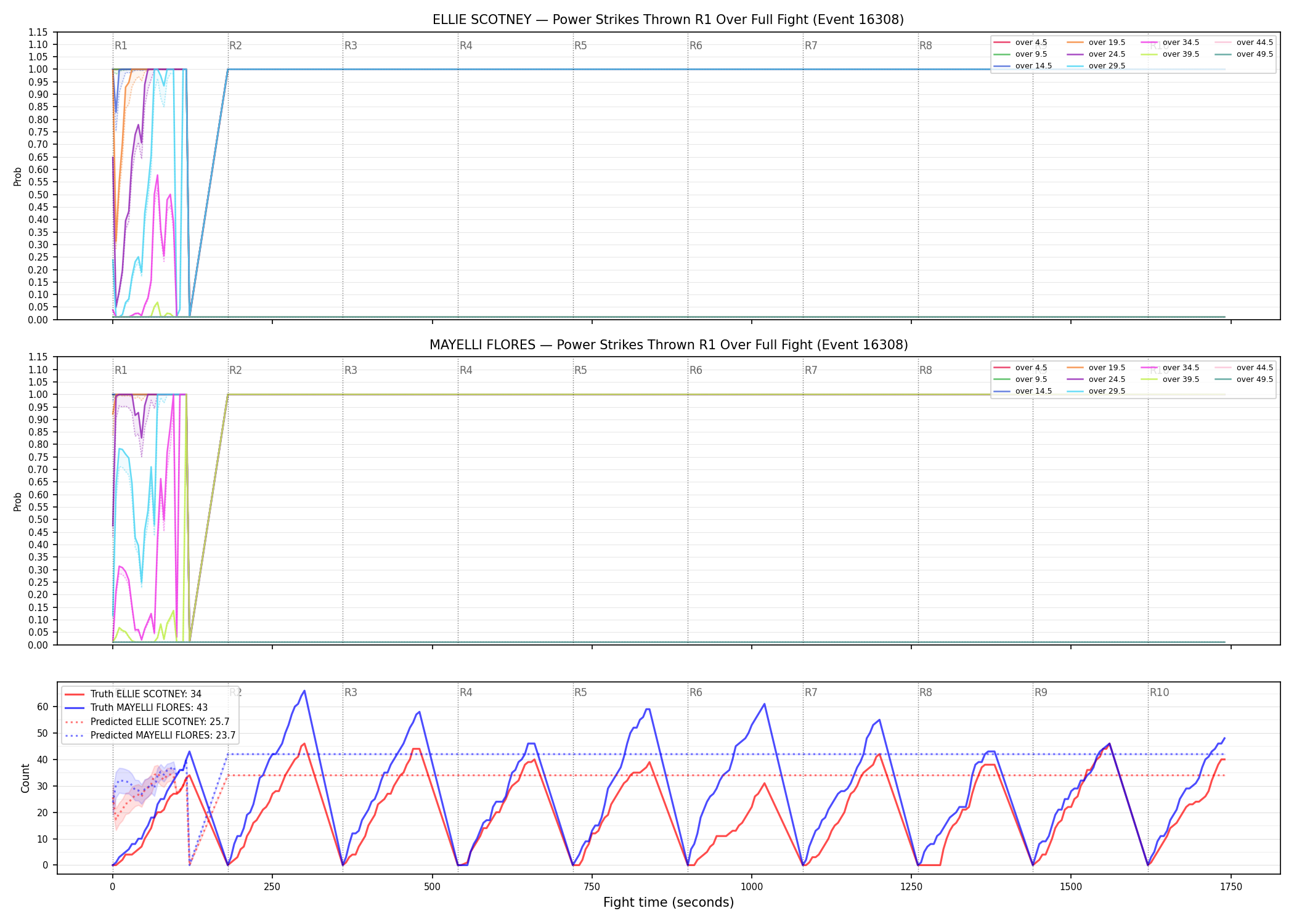Click the R9 marker in Count chart
Image resolution: width=1294 pixels, height=924 pixels.
tap(1041, 692)
